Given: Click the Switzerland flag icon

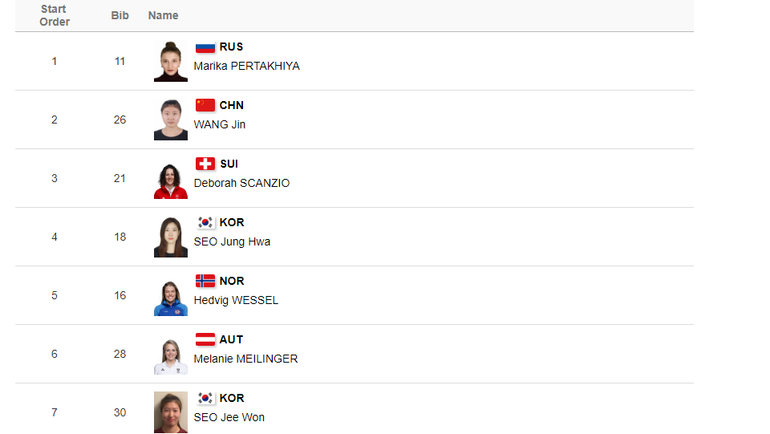Looking at the screenshot, I should 205,164.
